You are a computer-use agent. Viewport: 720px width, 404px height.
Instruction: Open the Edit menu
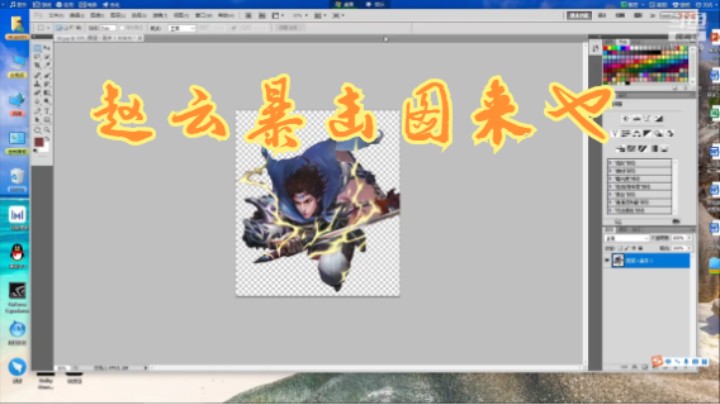click(76, 16)
